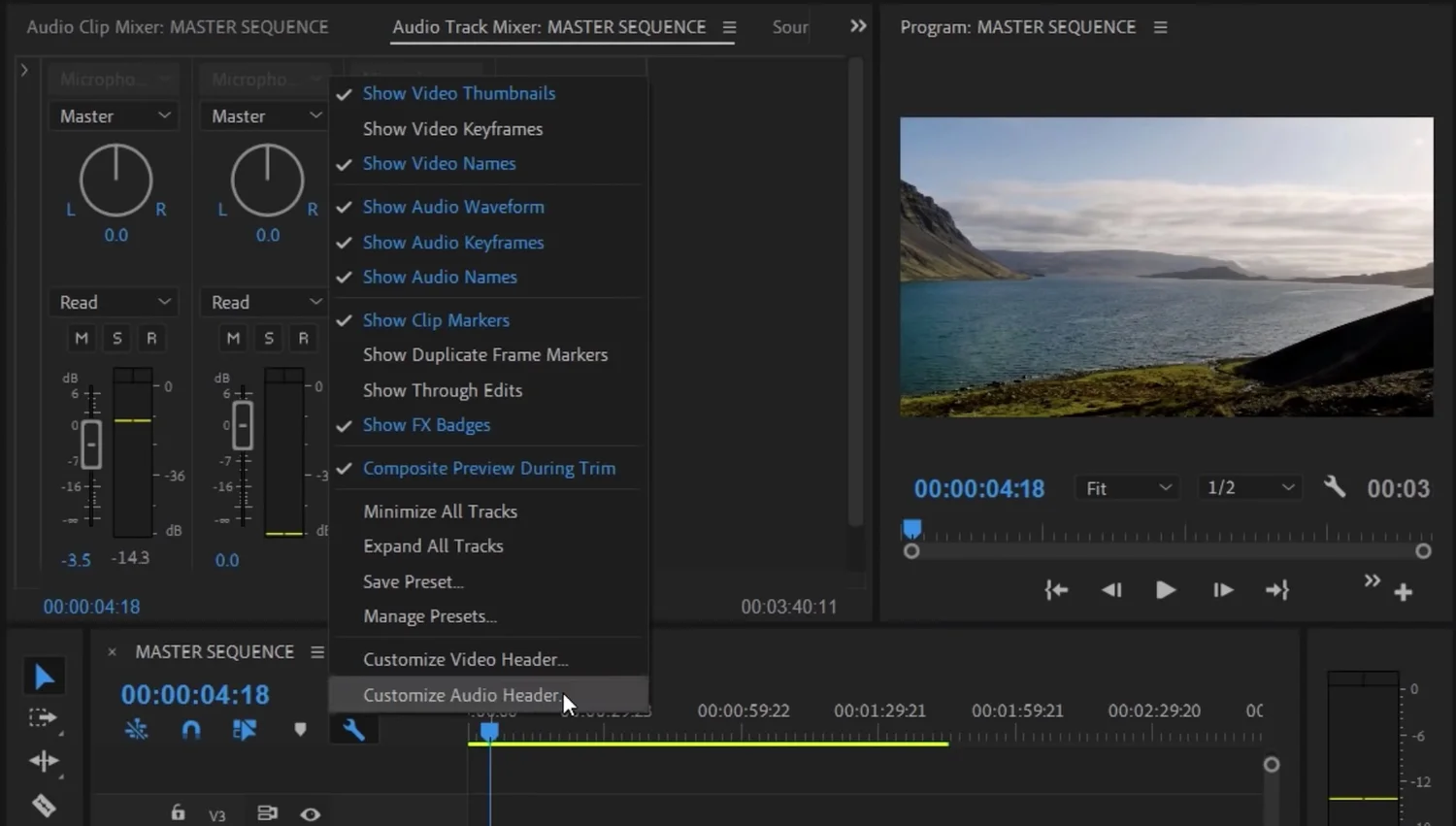Toggle the V3 track lock
Viewport: 1456px width, 826px height.
[179, 813]
